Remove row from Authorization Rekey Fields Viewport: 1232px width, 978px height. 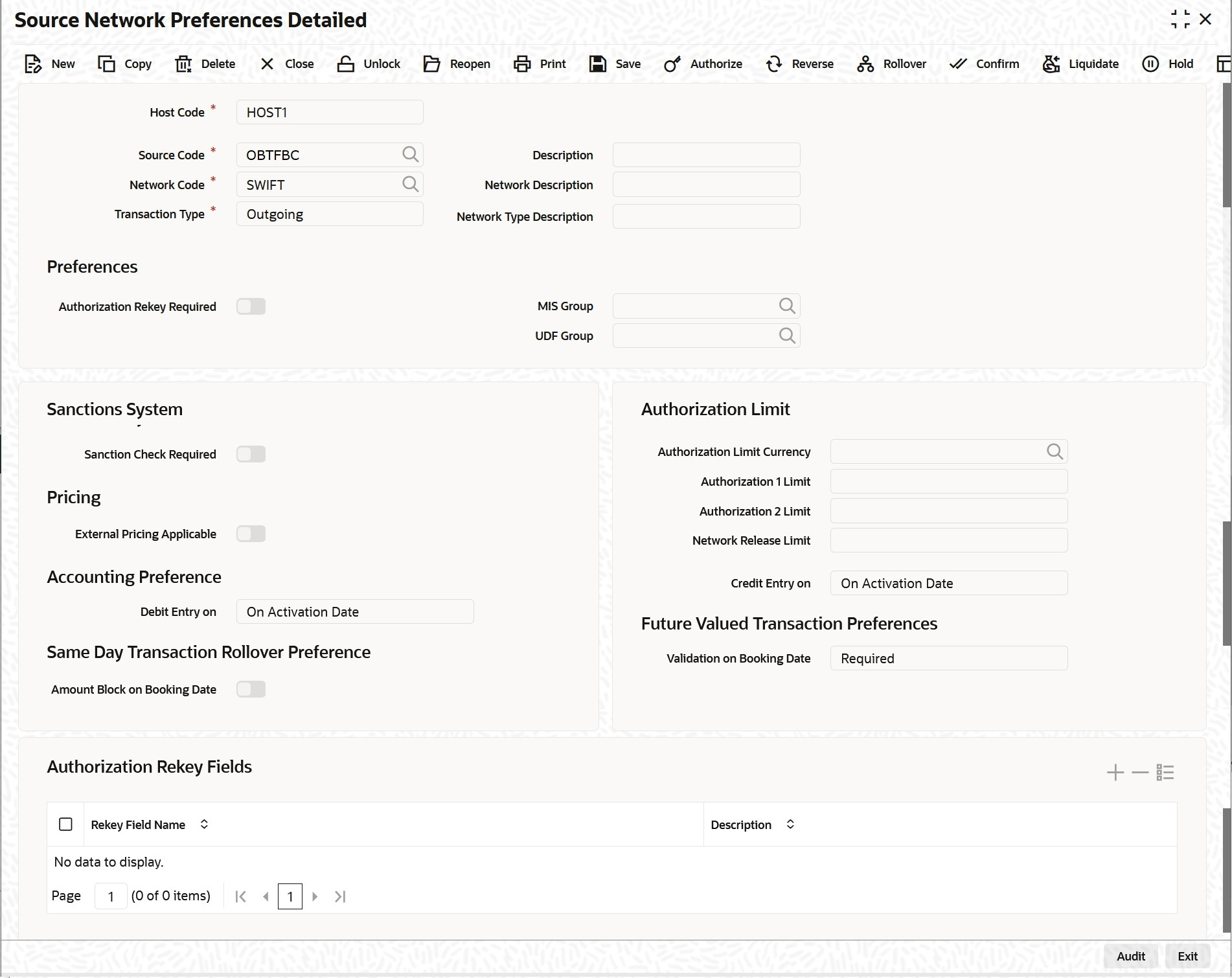[x=1140, y=773]
